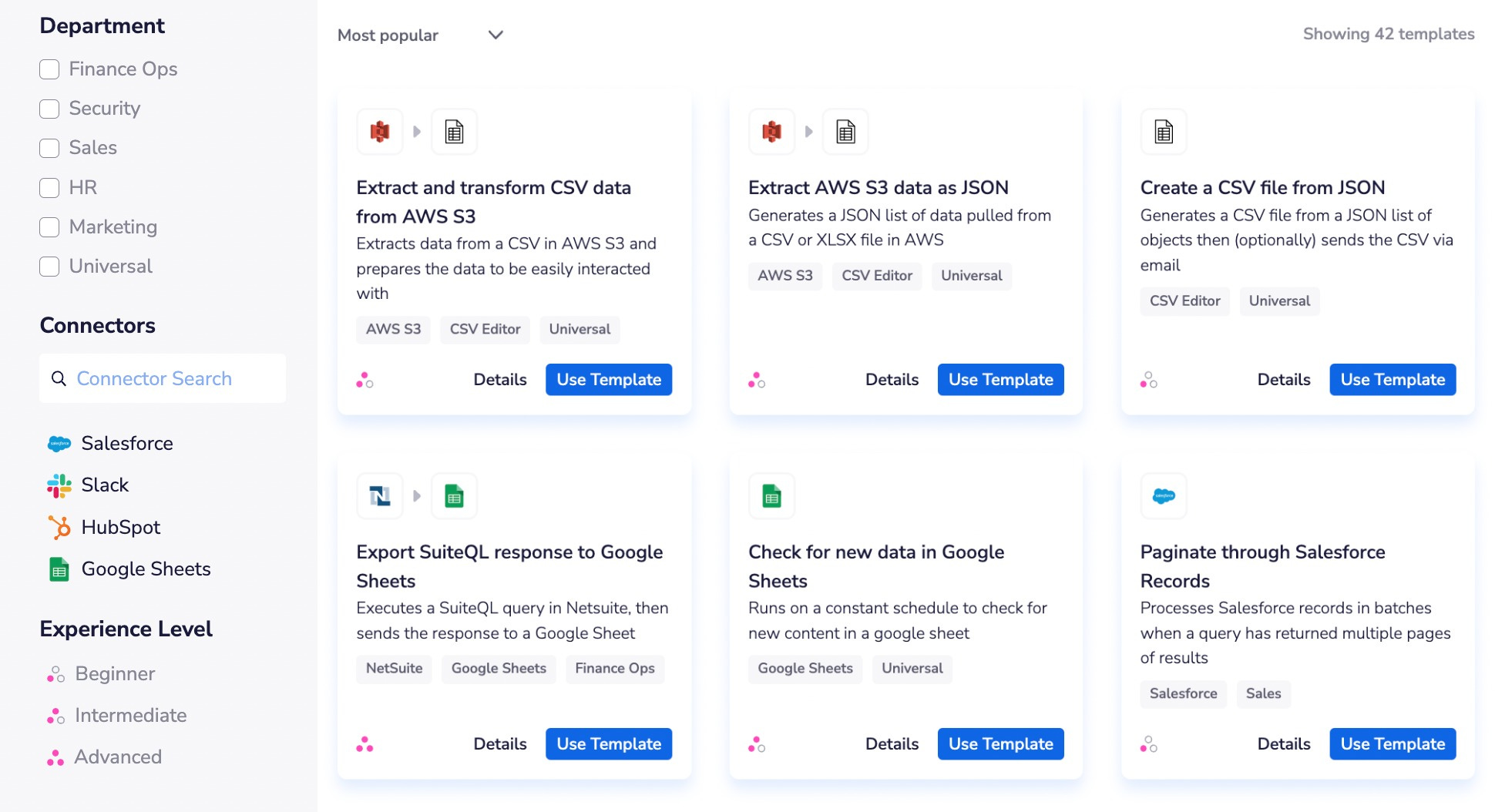The height and width of the screenshot is (812, 1495).
Task: Use Template for Paginate through Salesforce Records
Action: (x=1393, y=744)
